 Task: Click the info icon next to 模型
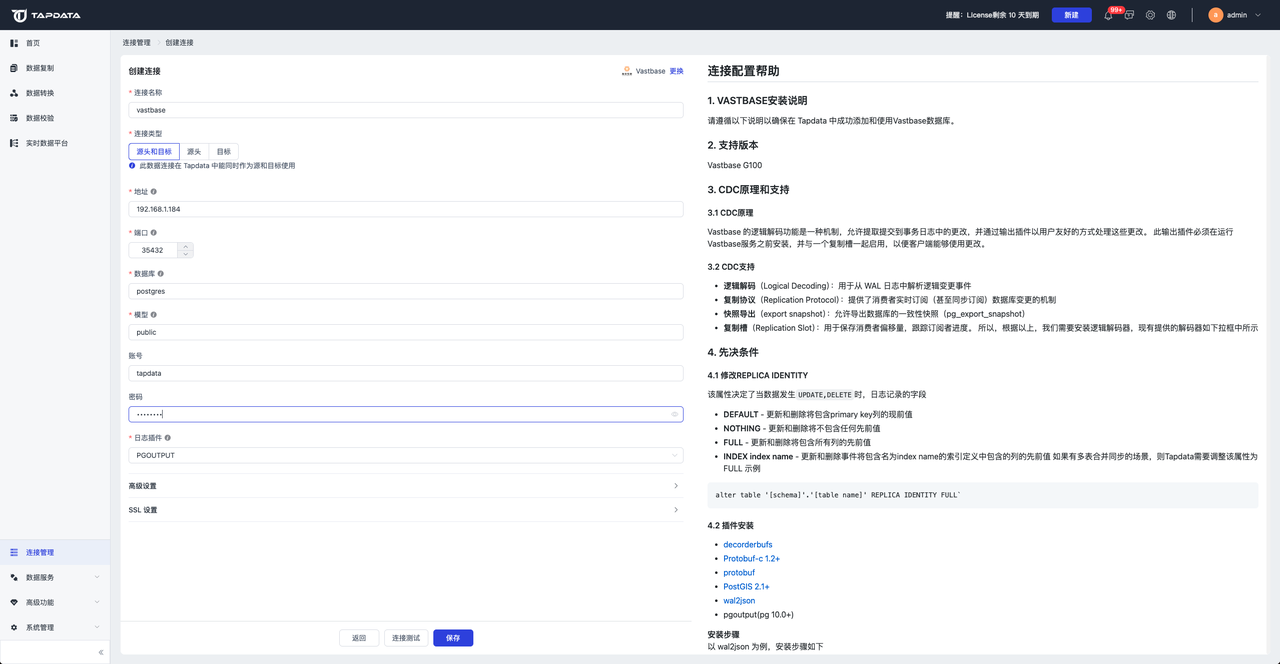(x=153, y=314)
